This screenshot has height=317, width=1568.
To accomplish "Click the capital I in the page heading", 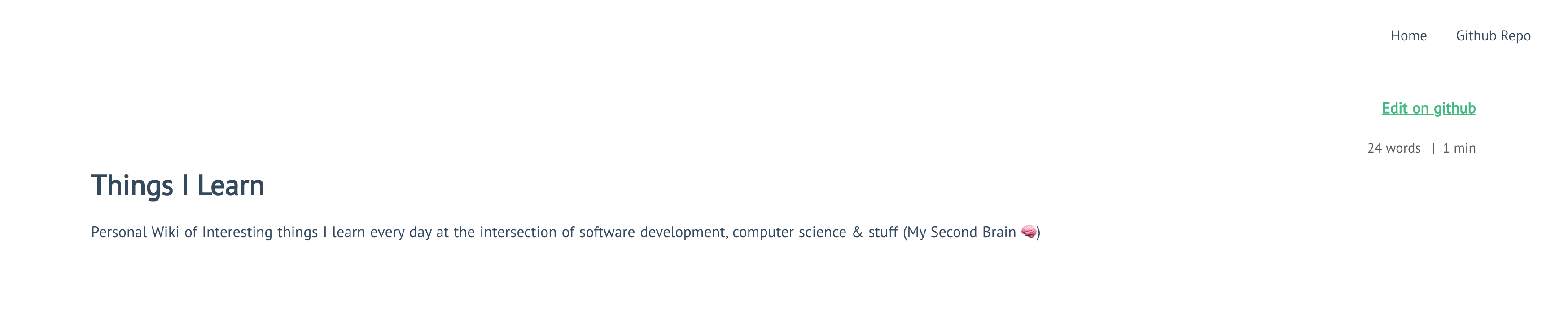I will tap(186, 185).
